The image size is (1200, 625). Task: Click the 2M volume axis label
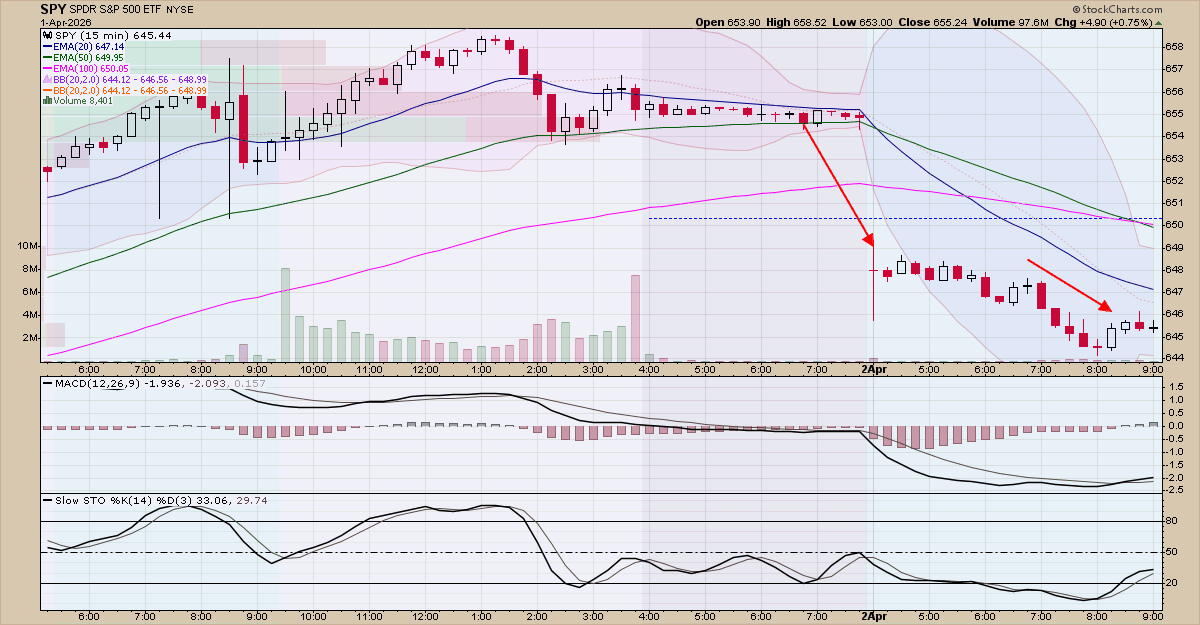(30, 338)
